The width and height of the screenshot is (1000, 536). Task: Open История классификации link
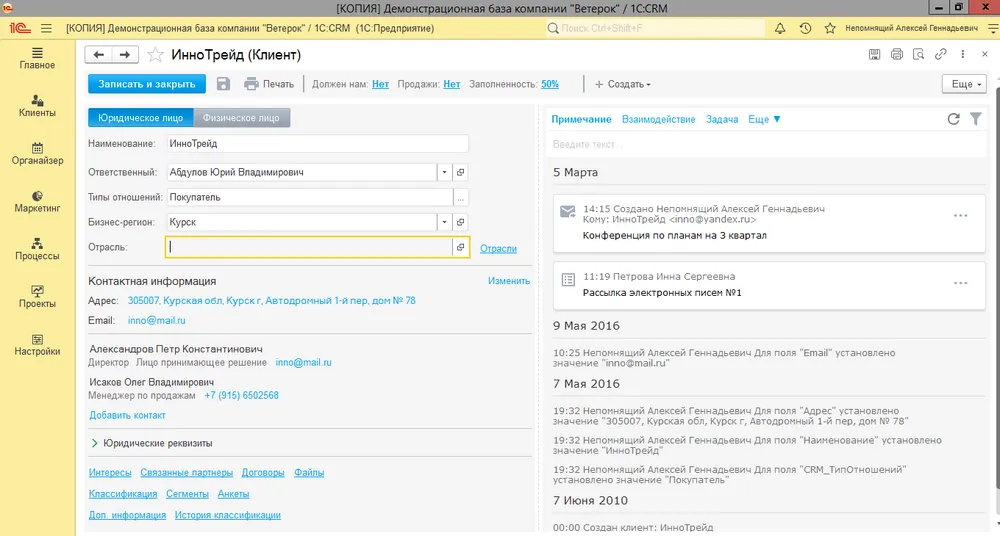228,515
